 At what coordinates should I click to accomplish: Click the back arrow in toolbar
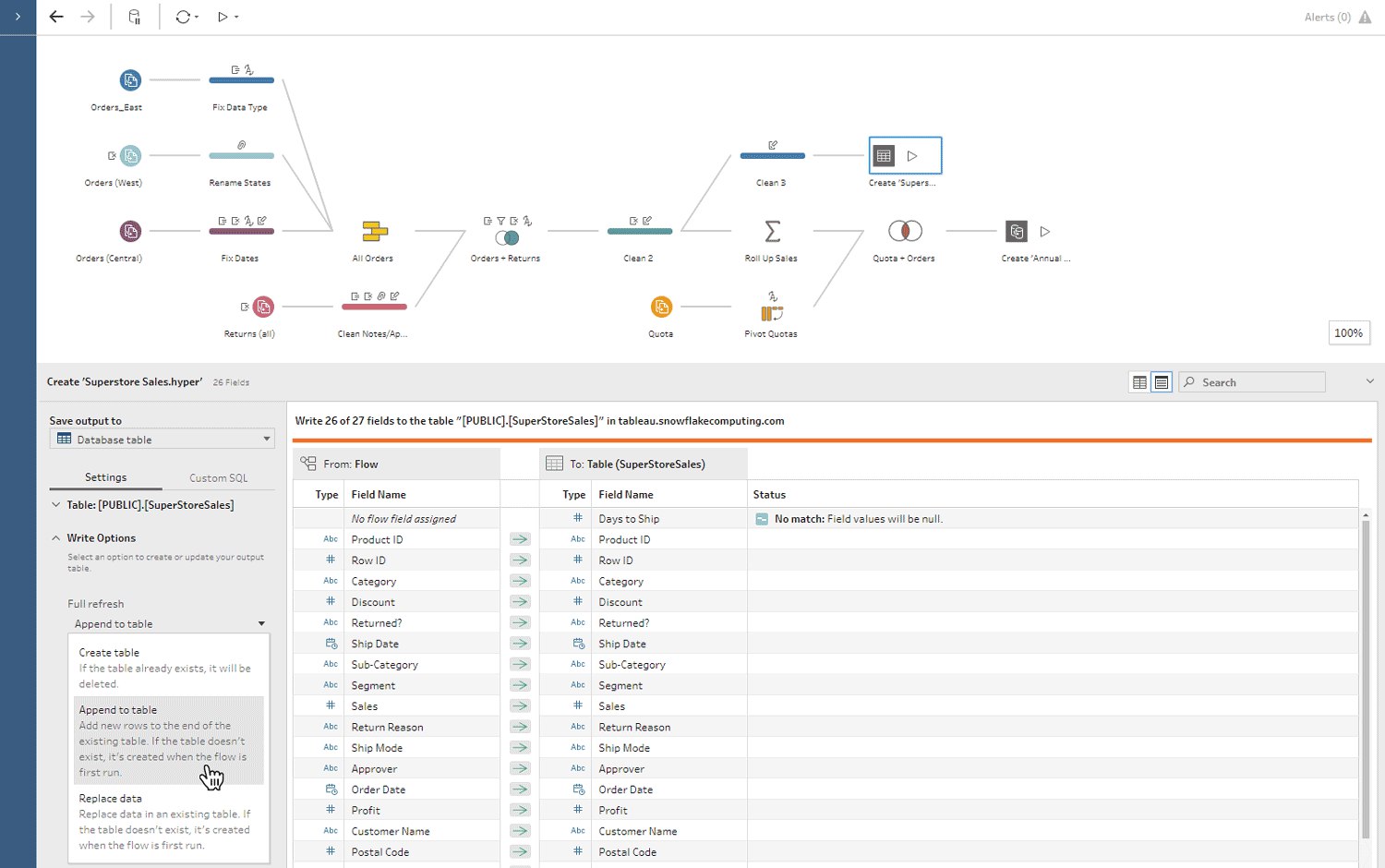pyautogui.click(x=56, y=17)
